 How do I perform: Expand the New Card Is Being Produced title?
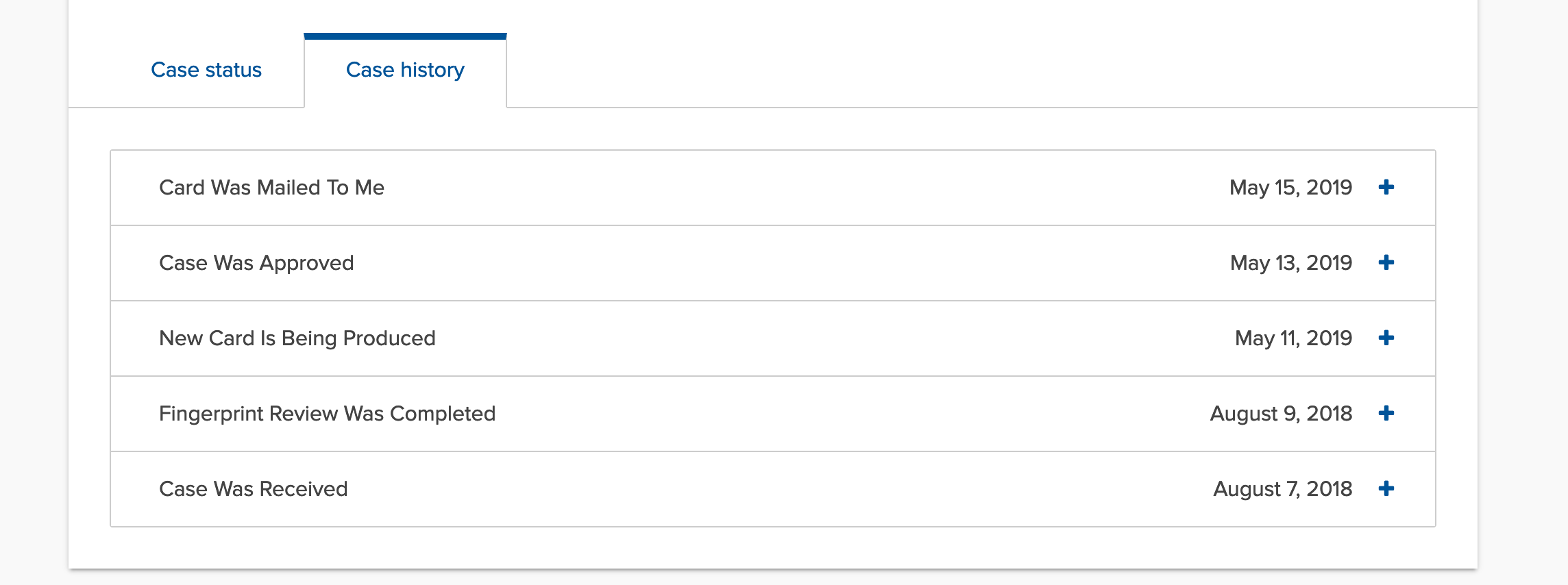click(297, 338)
